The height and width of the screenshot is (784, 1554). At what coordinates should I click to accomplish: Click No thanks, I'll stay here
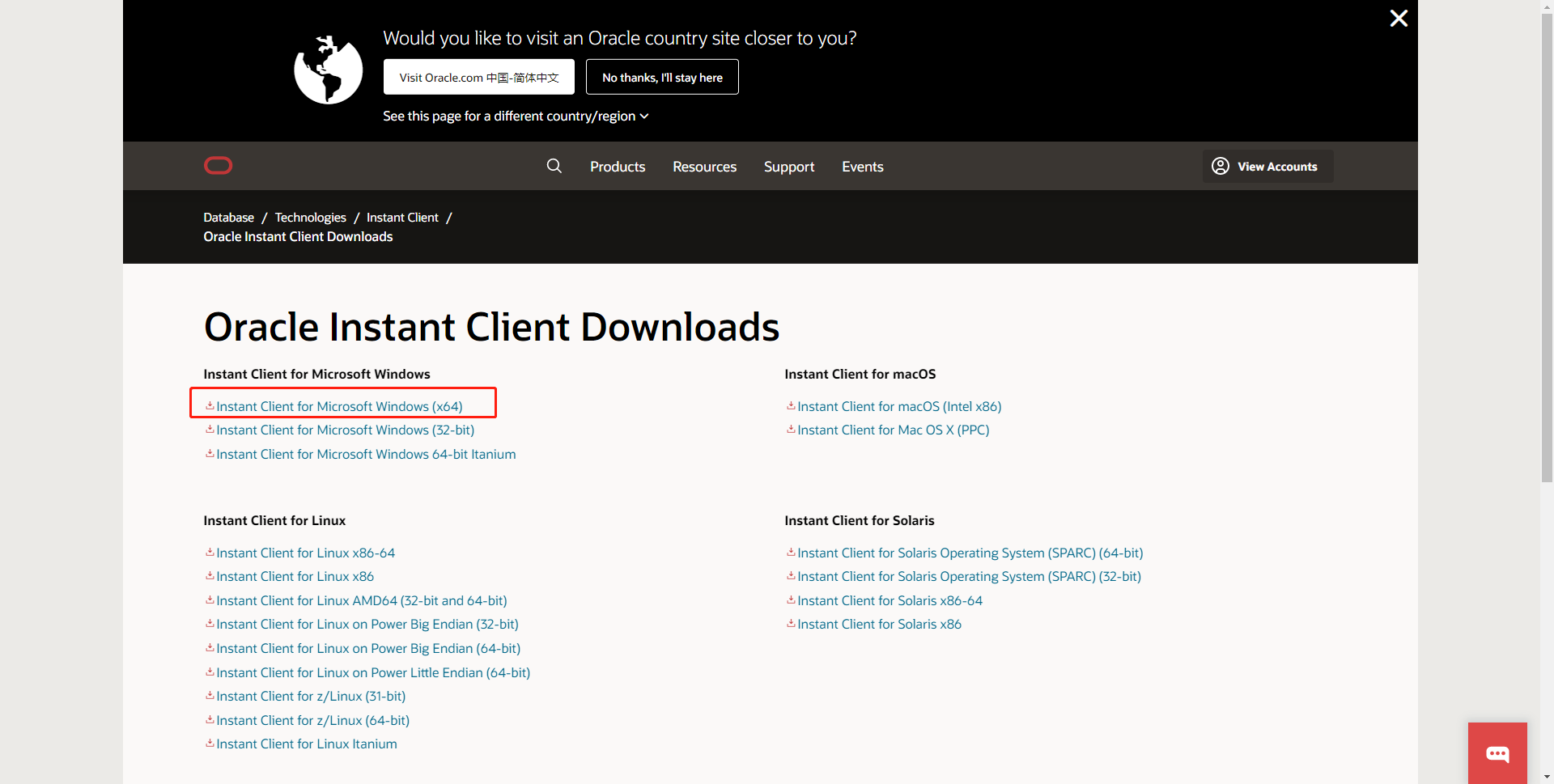pyautogui.click(x=662, y=77)
